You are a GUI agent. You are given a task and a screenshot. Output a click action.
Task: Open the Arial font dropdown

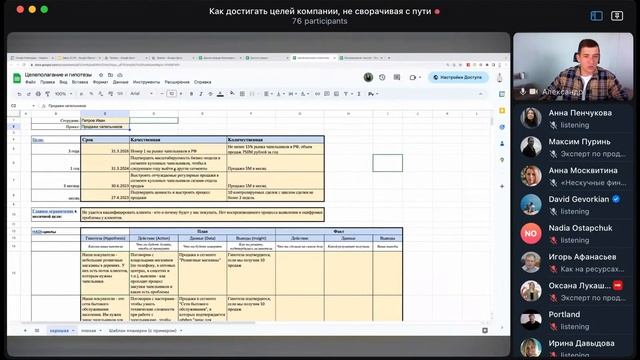click(141, 94)
